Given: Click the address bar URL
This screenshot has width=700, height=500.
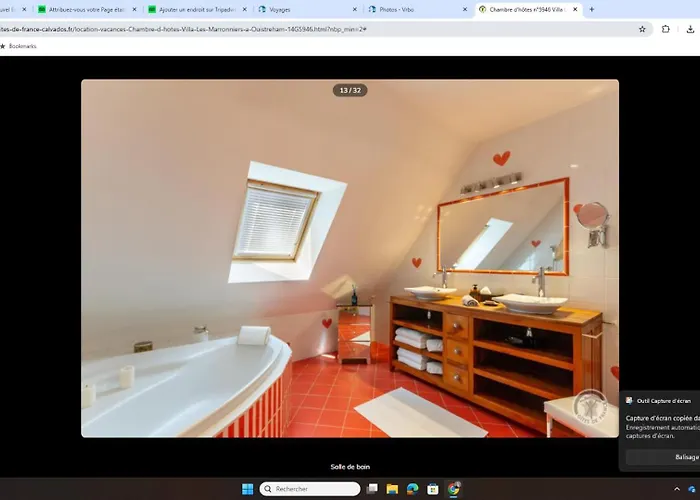Looking at the screenshot, I should tap(183, 29).
